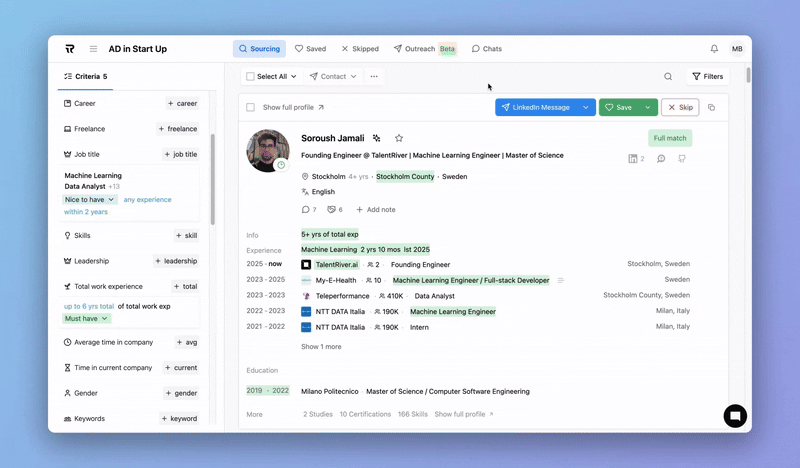The width and height of the screenshot is (800, 468).
Task: Click the criteria panel scrollbar
Action: [213, 180]
